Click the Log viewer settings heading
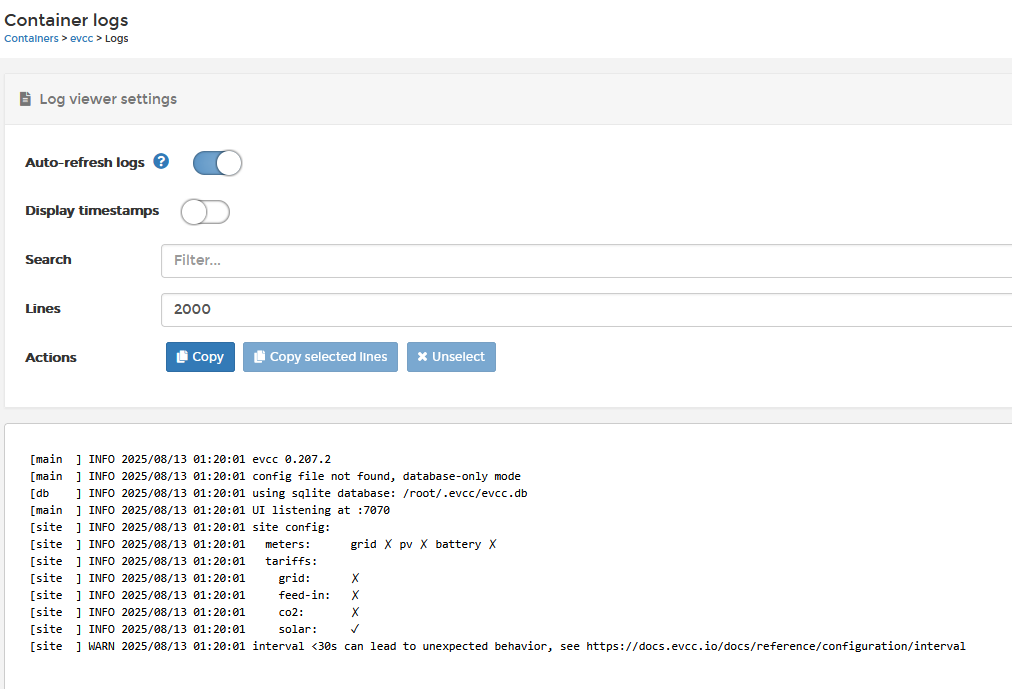 pyautogui.click(x=108, y=99)
